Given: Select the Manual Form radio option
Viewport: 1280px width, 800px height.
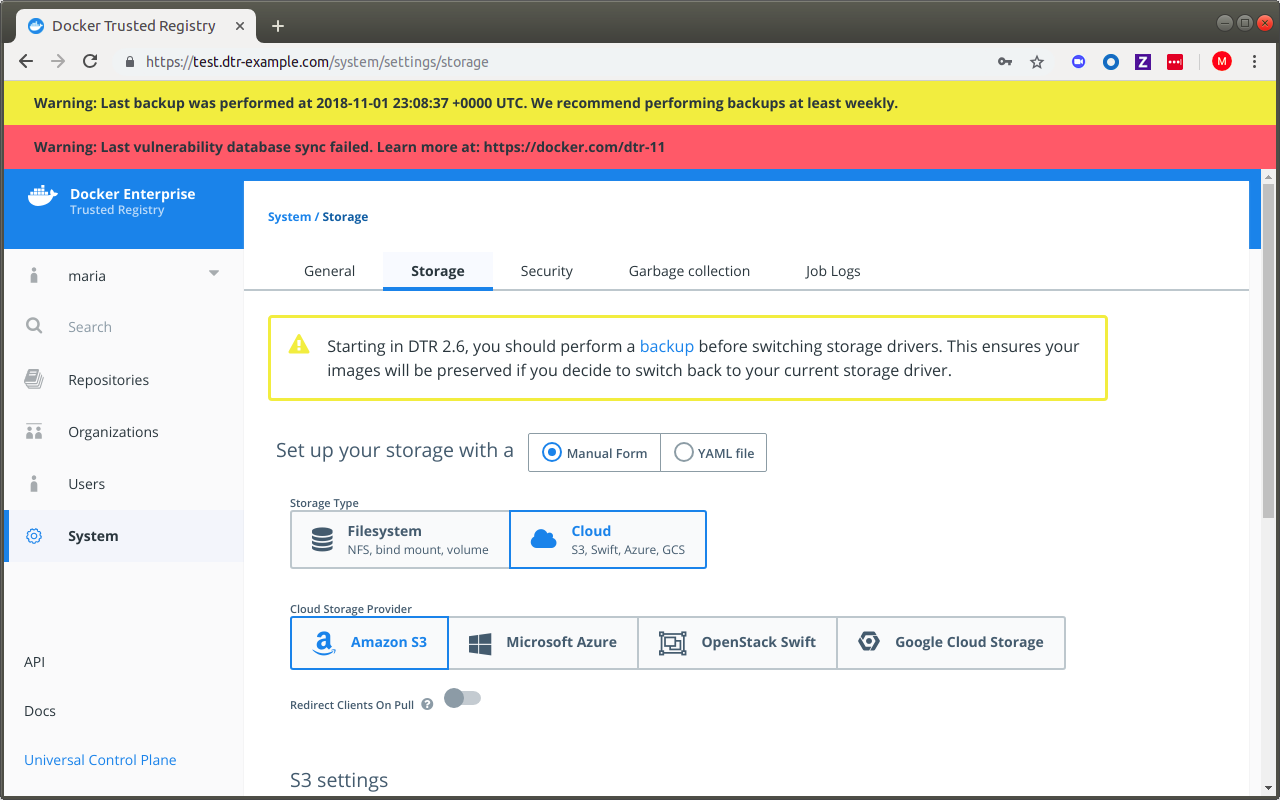Looking at the screenshot, I should (x=552, y=453).
